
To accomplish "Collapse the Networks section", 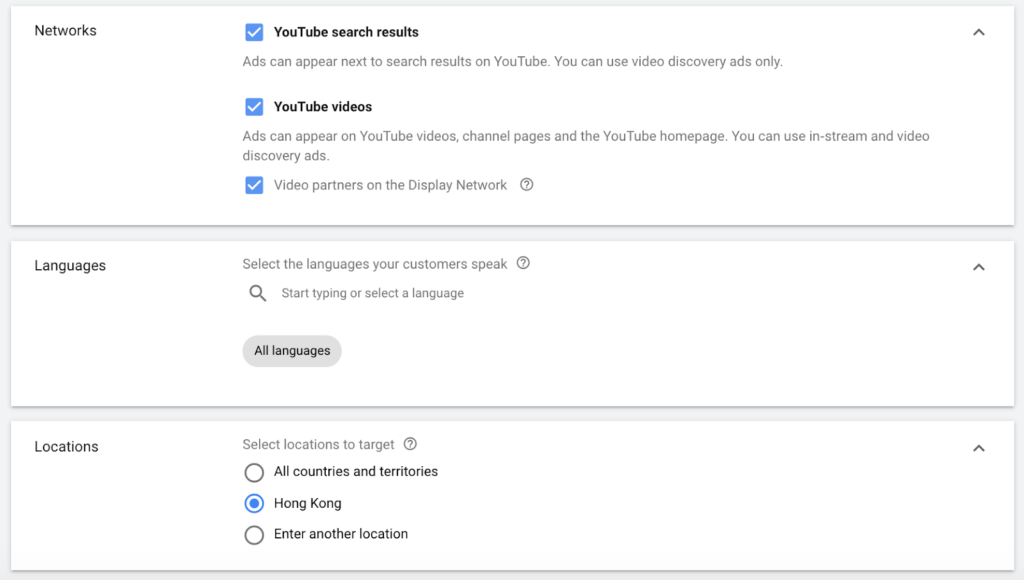I will coord(978,32).
